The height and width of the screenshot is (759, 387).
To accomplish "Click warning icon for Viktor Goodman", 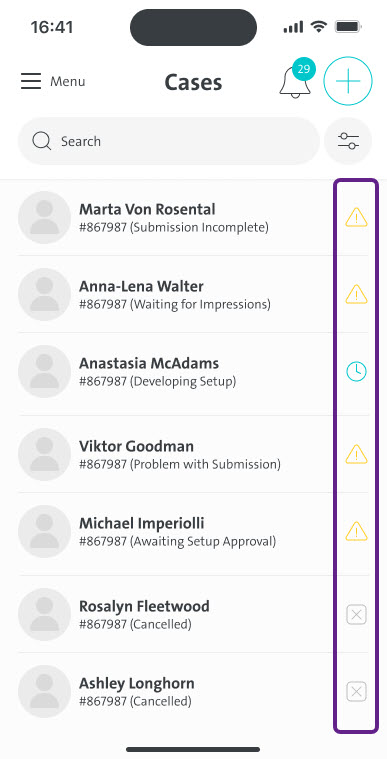I will pyautogui.click(x=356, y=454).
